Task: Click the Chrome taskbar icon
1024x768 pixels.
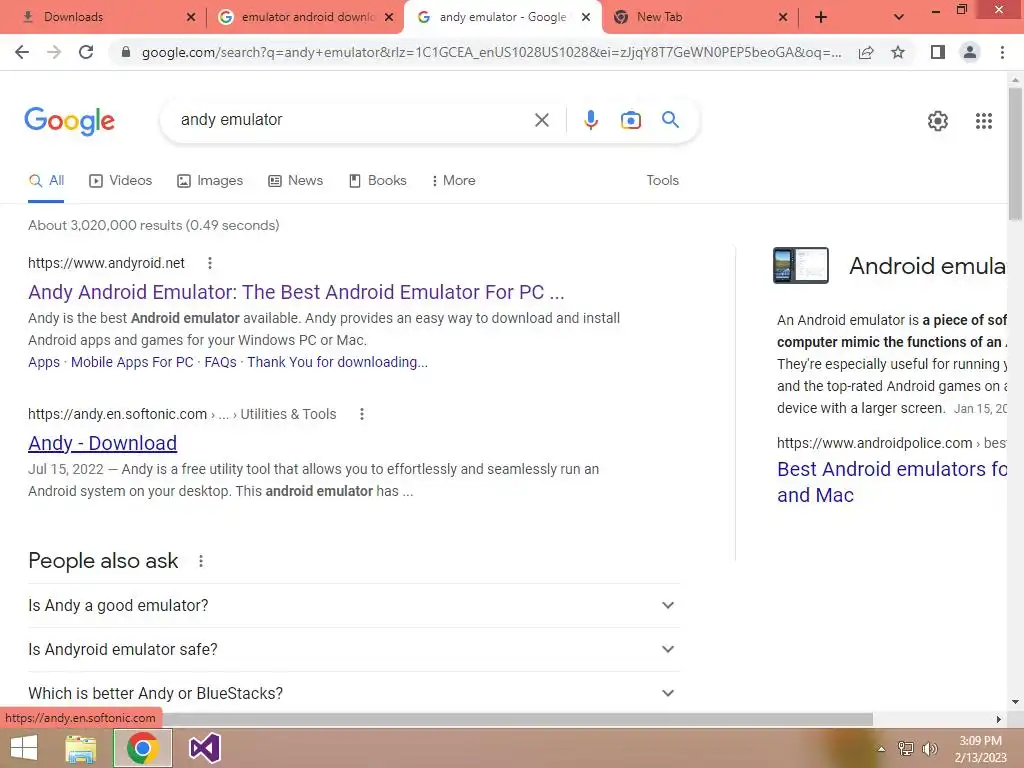Action: [x=142, y=748]
